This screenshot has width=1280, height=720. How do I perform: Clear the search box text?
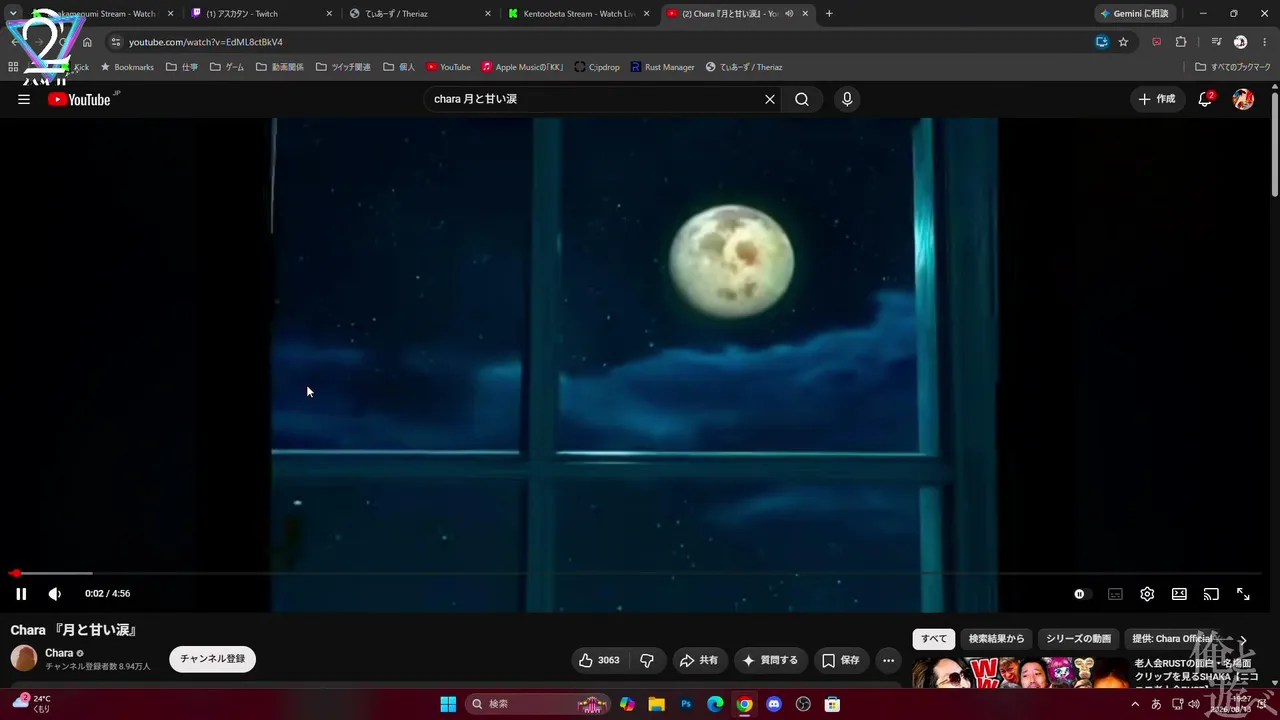coord(770,99)
